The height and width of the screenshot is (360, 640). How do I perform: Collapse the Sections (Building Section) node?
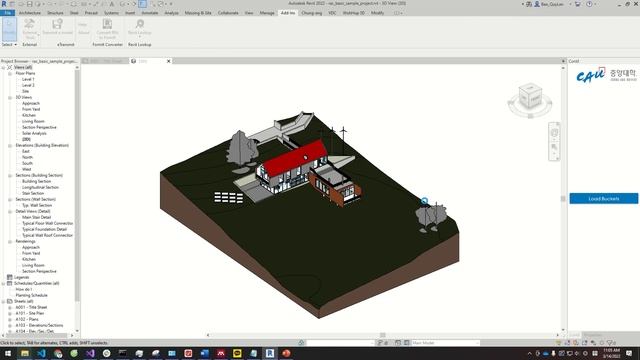click(x=10, y=176)
